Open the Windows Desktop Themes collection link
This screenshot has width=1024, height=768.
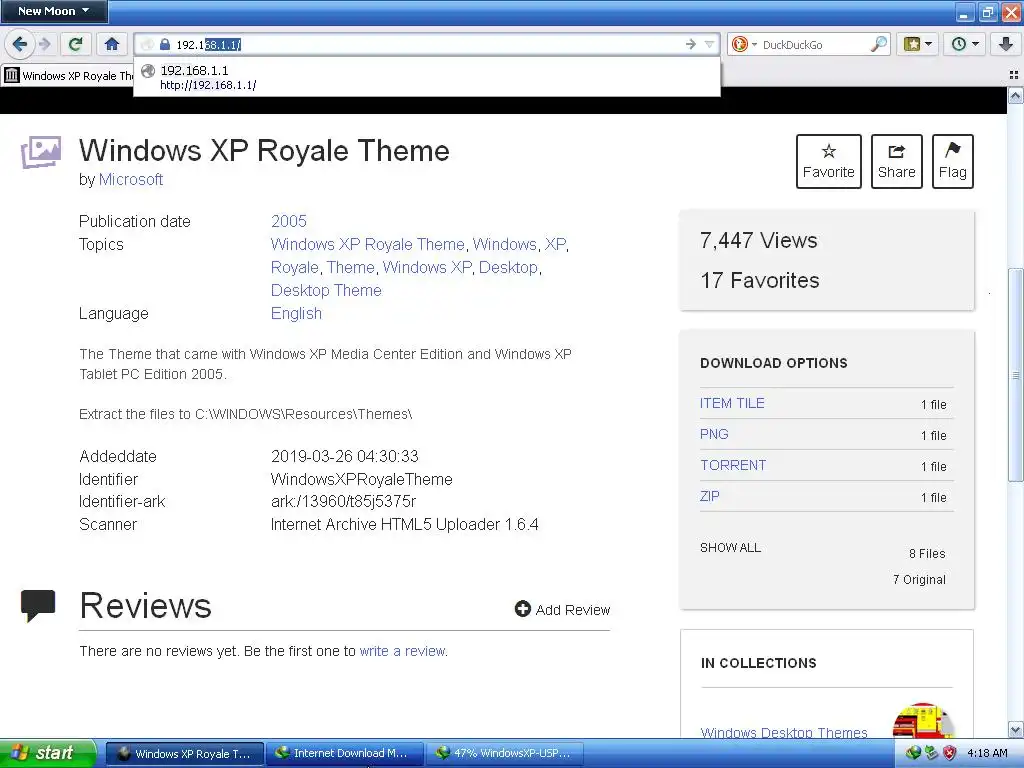784,733
